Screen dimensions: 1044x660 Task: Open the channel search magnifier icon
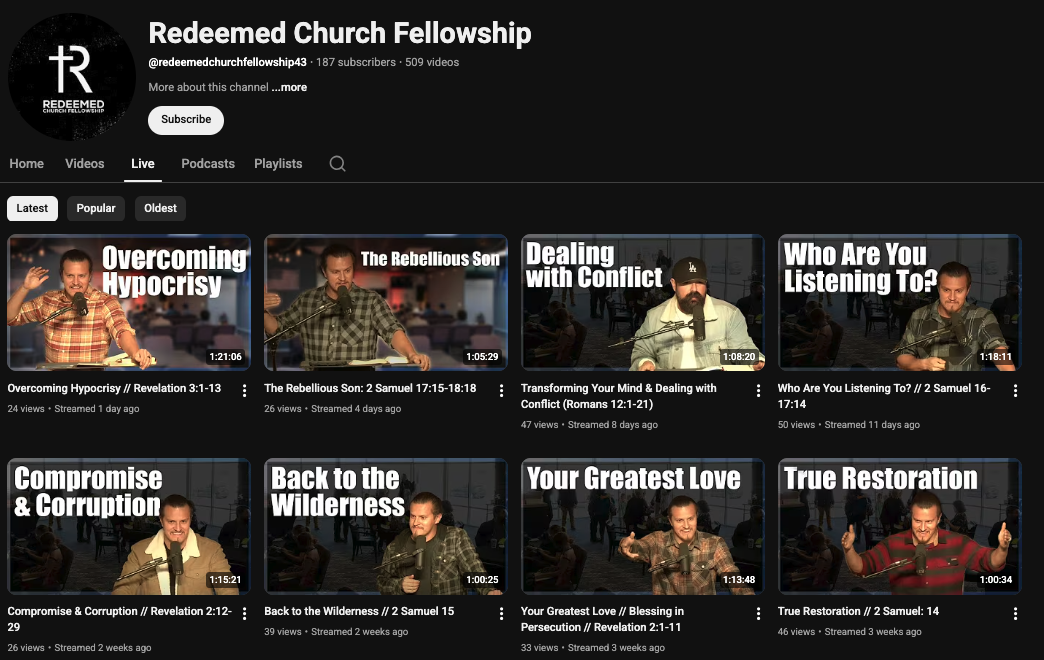[x=338, y=164]
